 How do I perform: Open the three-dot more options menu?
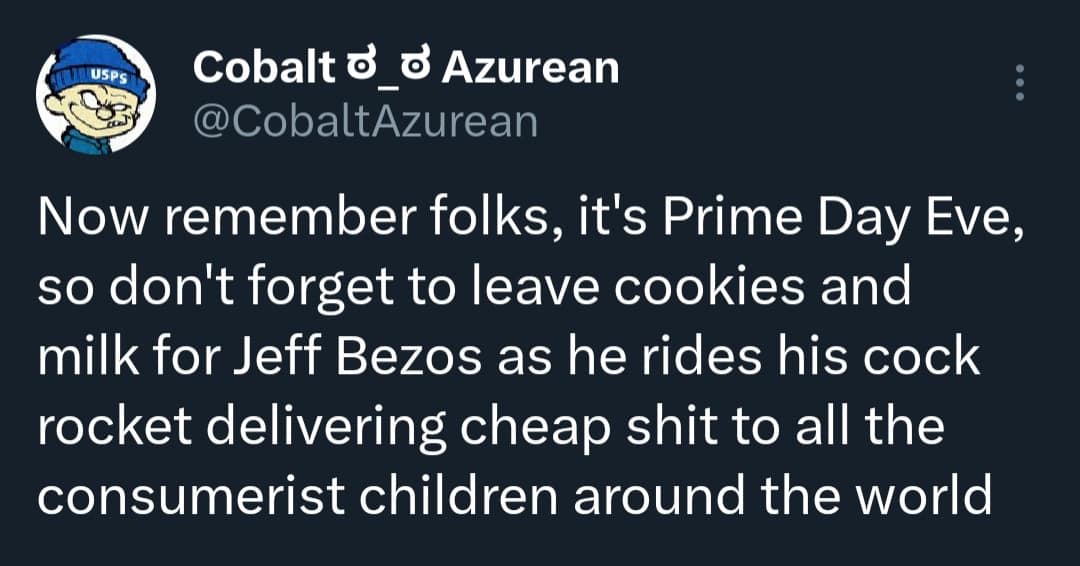tap(1019, 83)
